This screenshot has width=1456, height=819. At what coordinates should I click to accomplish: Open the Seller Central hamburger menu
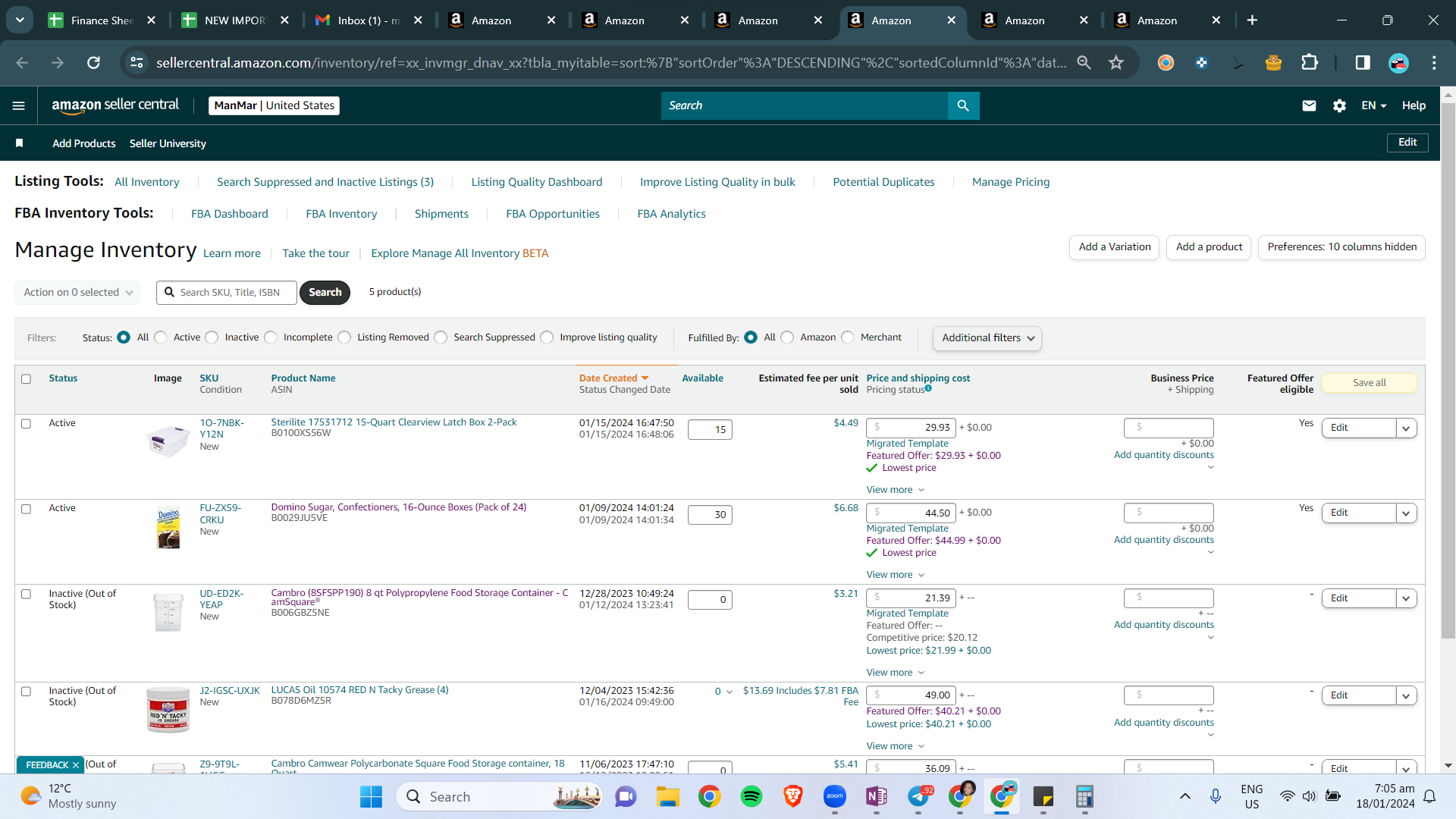click(19, 105)
